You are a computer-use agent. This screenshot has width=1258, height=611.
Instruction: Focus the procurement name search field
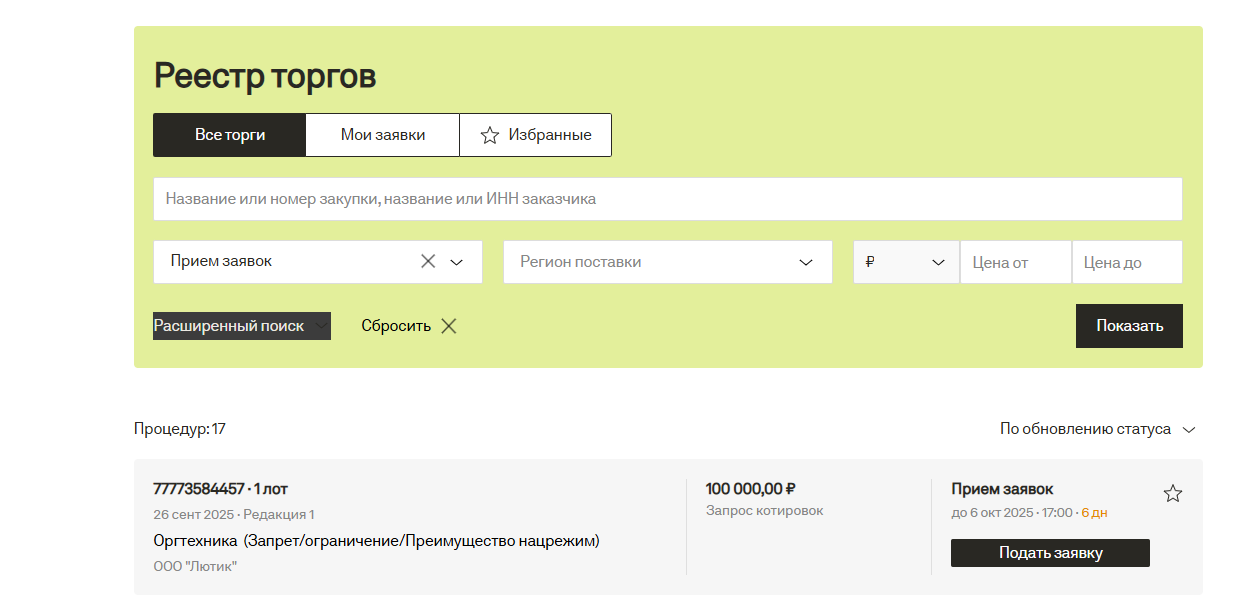click(667, 199)
